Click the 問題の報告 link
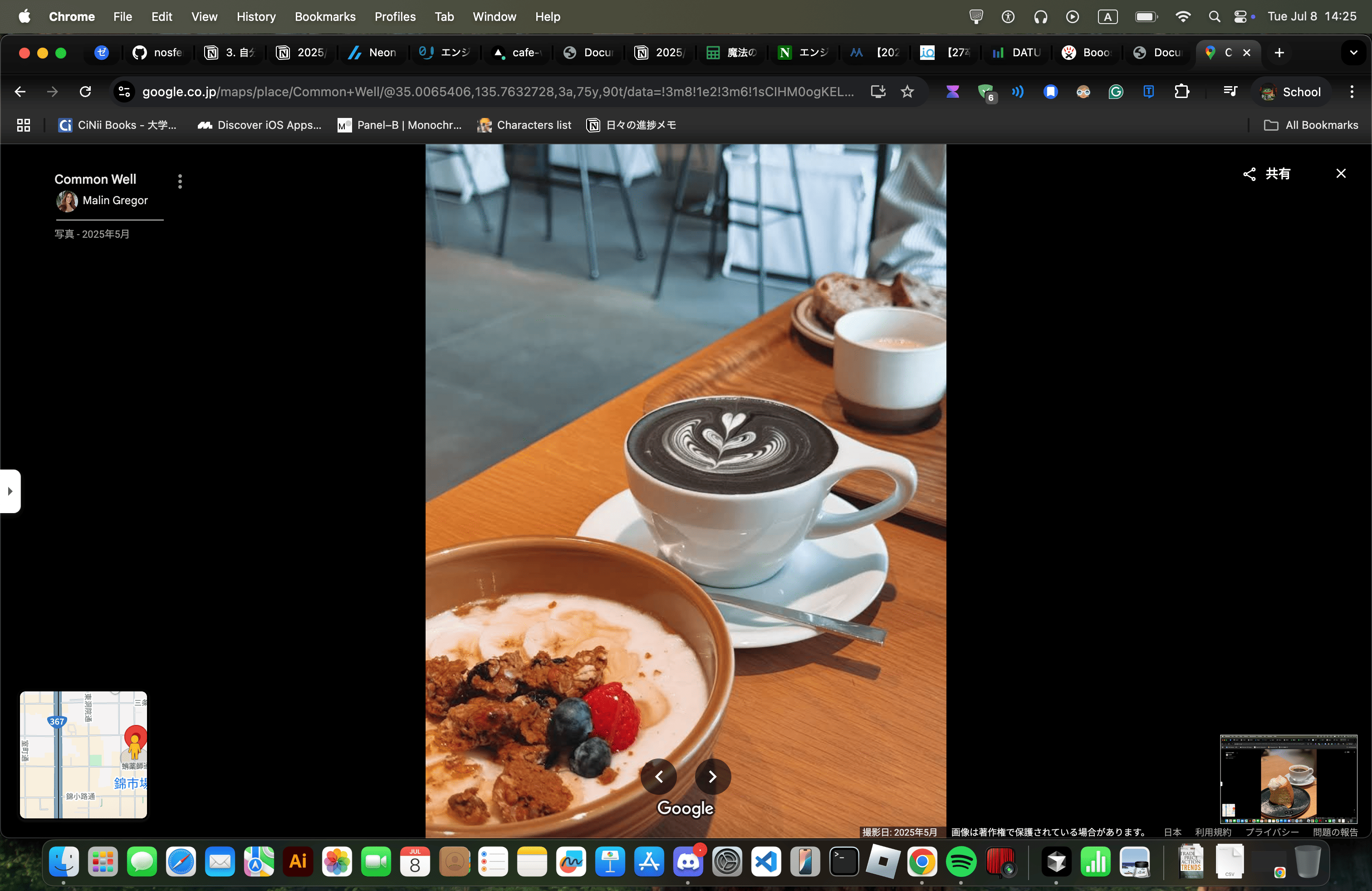 1335,832
